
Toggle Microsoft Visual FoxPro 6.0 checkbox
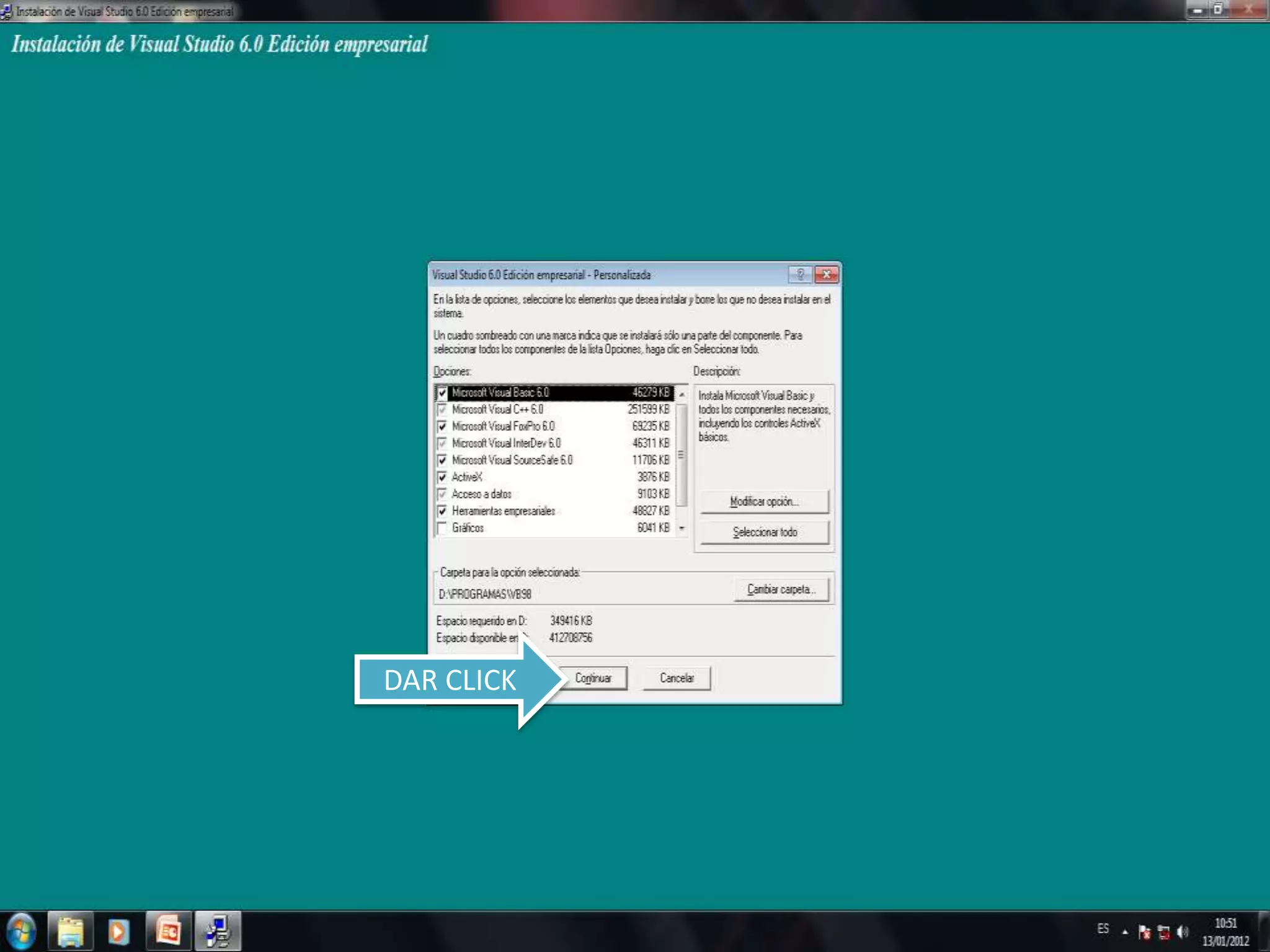click(442, 426)
